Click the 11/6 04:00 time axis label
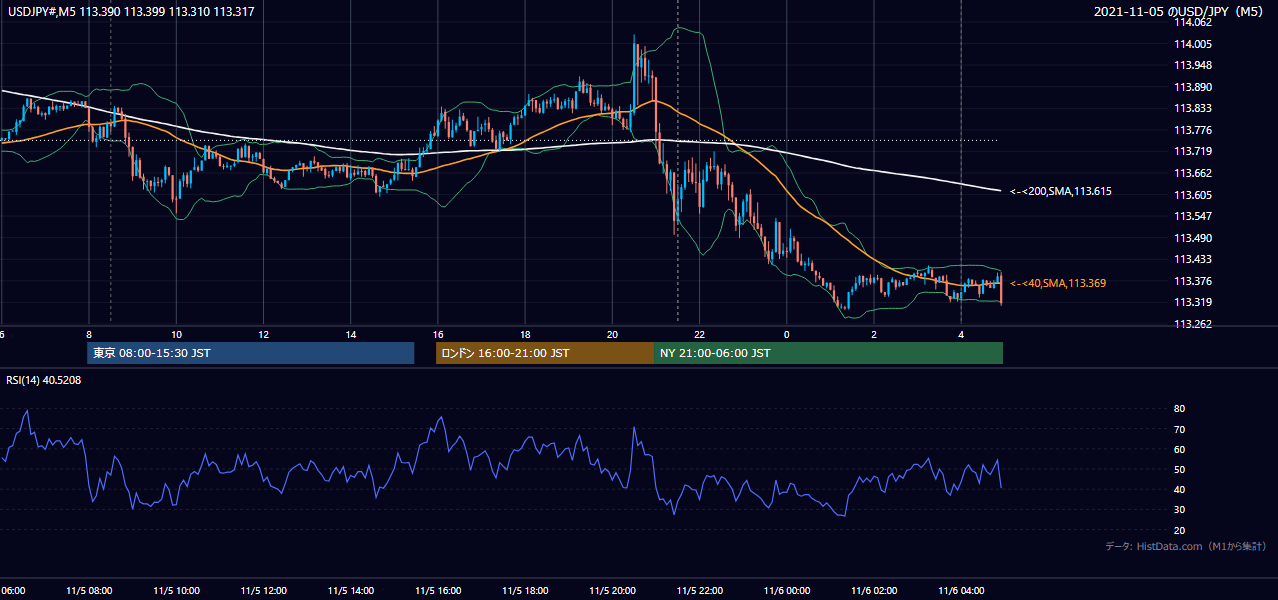This screenshot has height=600, width=1278. 961,590
